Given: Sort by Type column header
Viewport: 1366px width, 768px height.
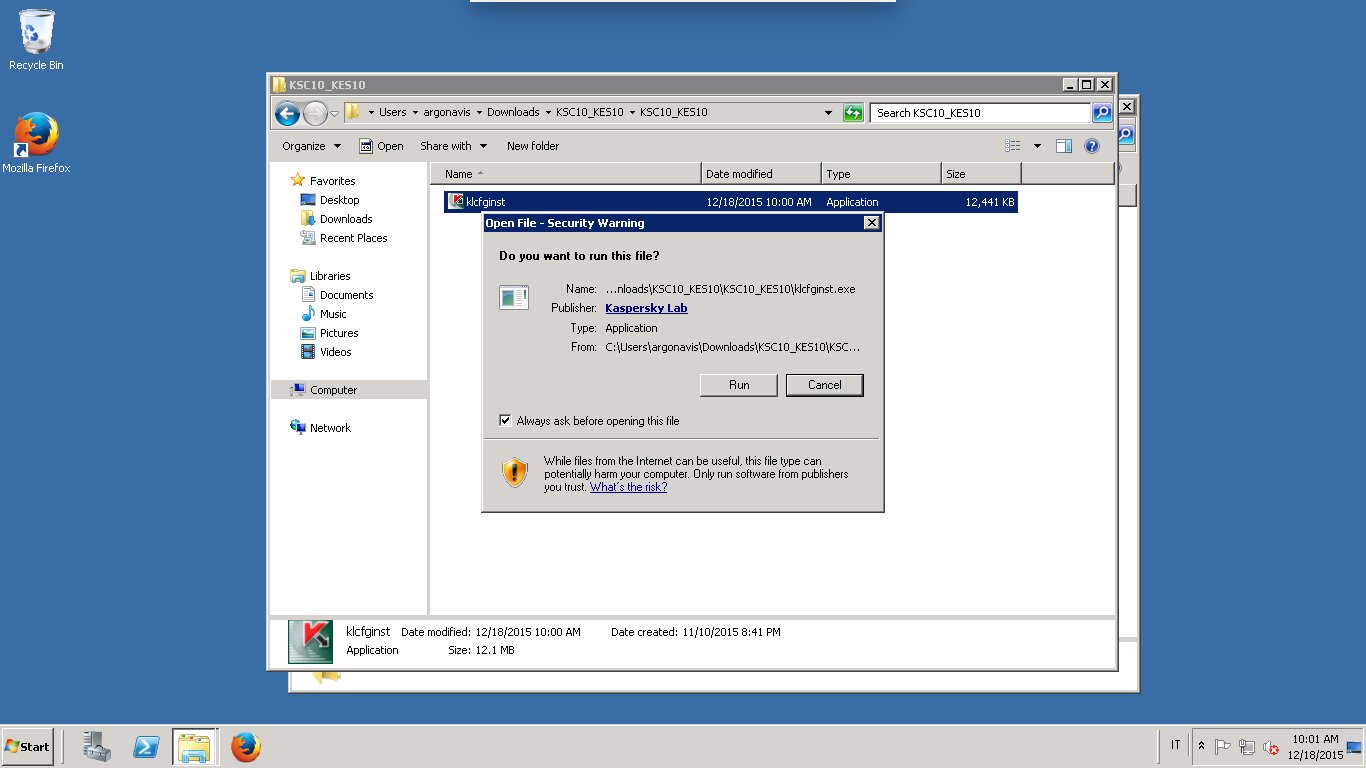Looking at the screenshot, I should click(x=881, y=174).
